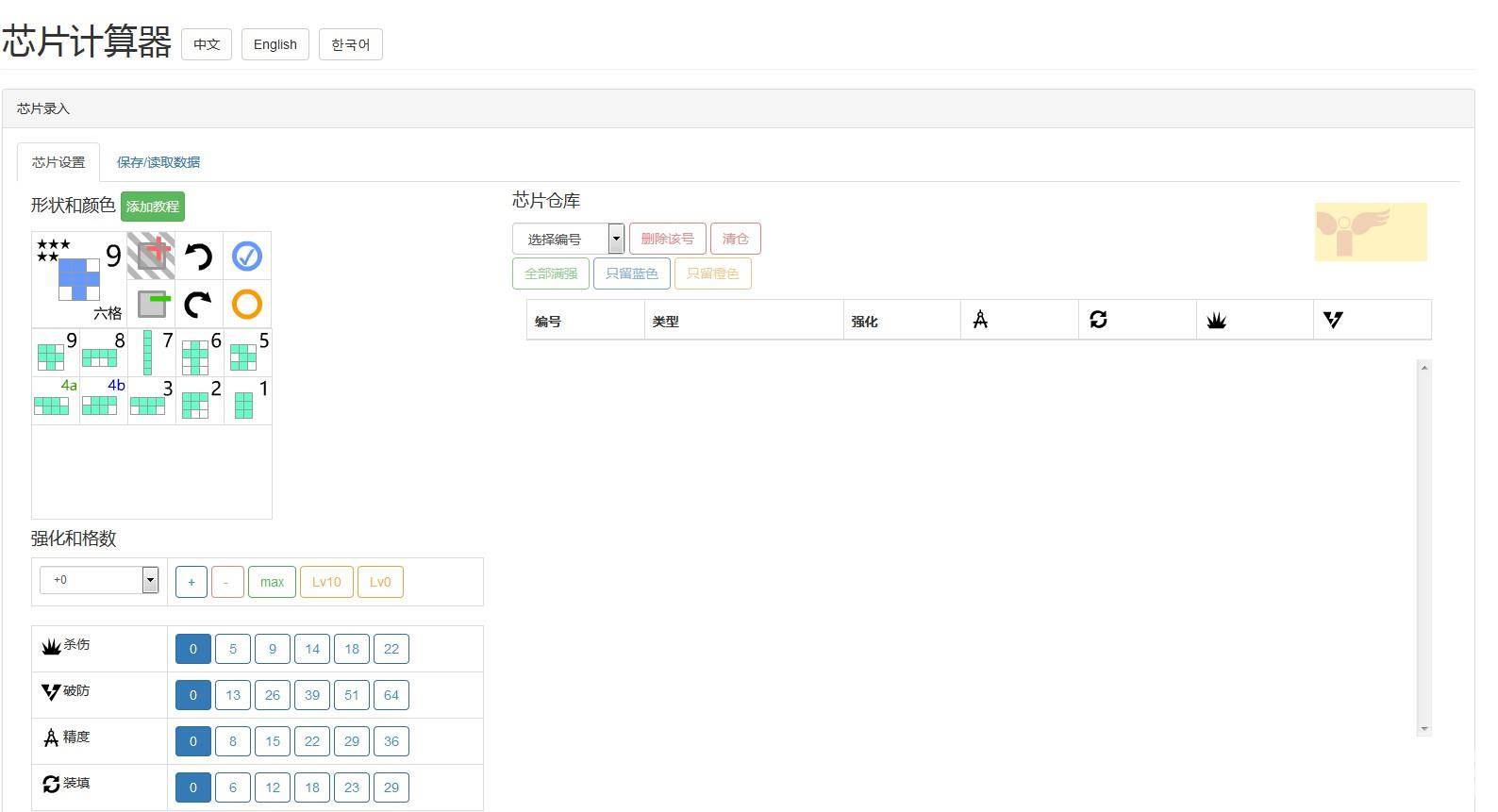Open the 芯片设置 tab
The image size is (1498, 812).
pyautogui.click(x=58, y=162)
